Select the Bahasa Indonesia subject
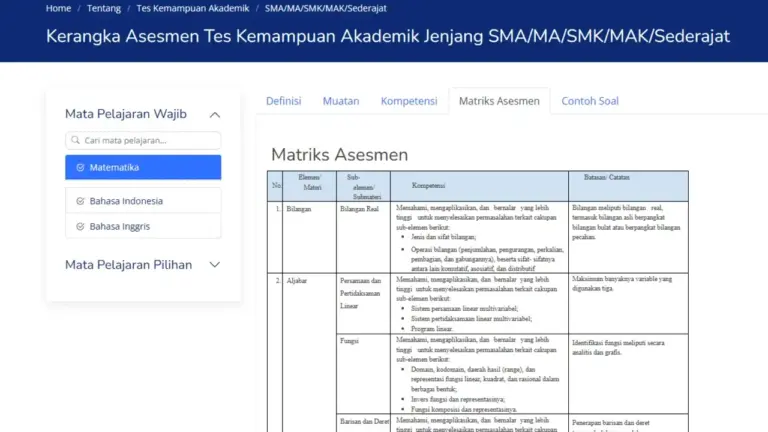768x432 pixels. point(143,201)
